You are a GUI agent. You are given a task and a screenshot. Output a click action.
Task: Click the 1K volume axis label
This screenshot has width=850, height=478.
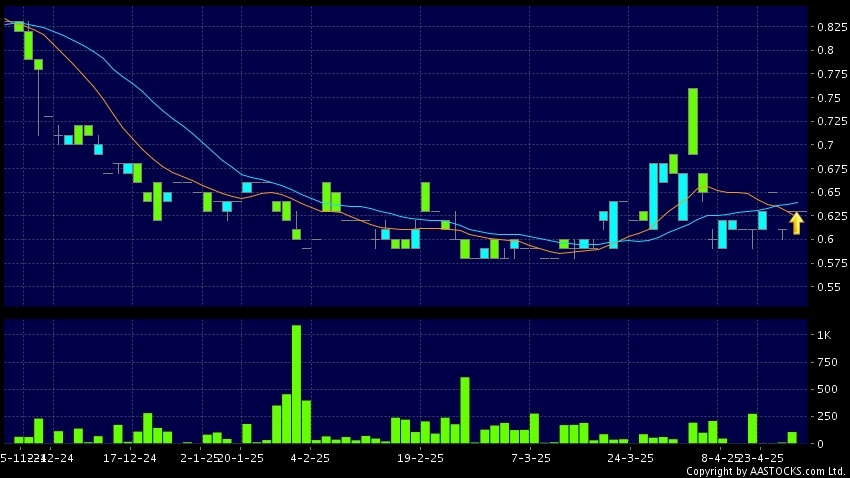pyautogui.click(x=824, y=335)
